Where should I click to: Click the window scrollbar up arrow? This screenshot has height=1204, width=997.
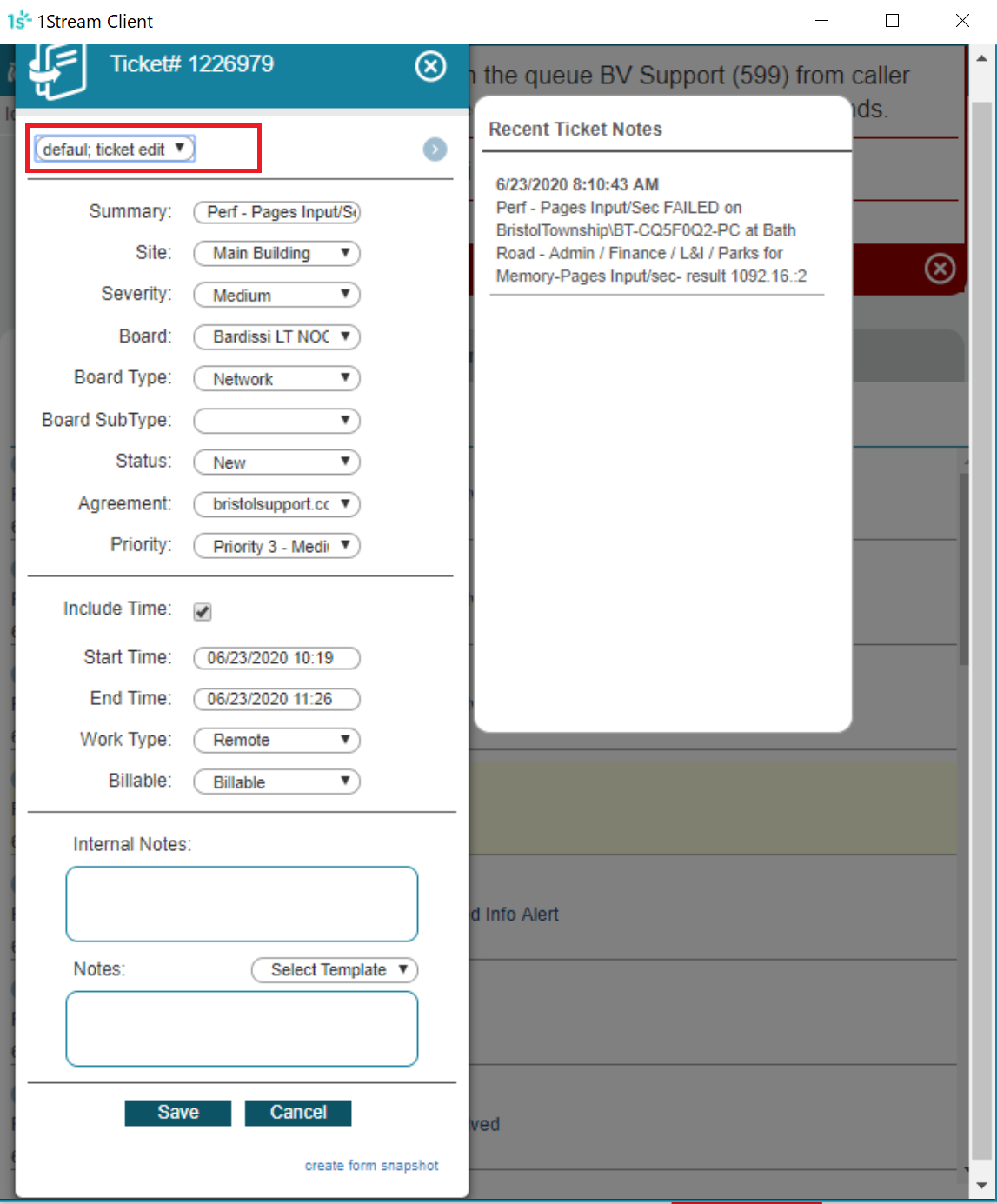(981, 58)
